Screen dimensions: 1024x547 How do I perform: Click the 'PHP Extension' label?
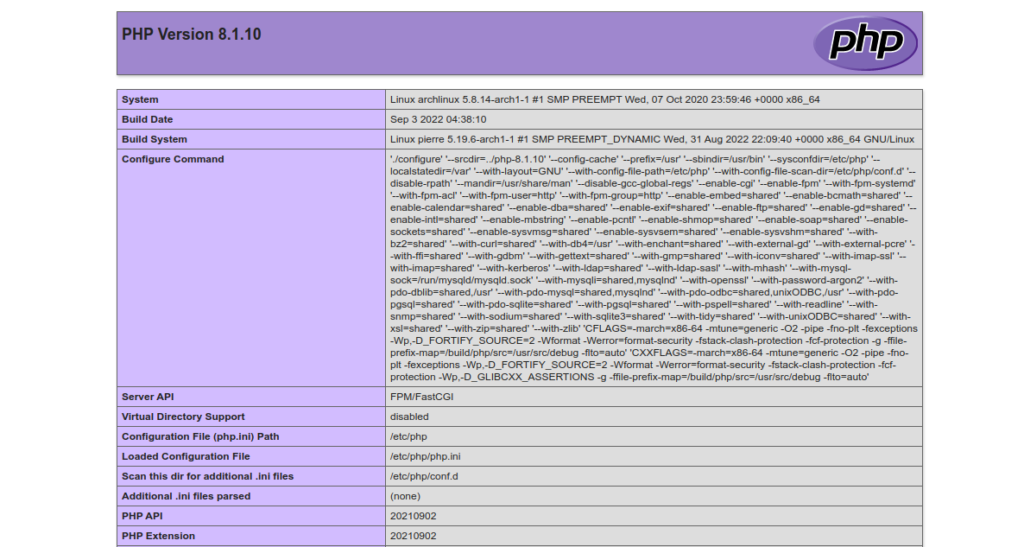pos(158,536)
